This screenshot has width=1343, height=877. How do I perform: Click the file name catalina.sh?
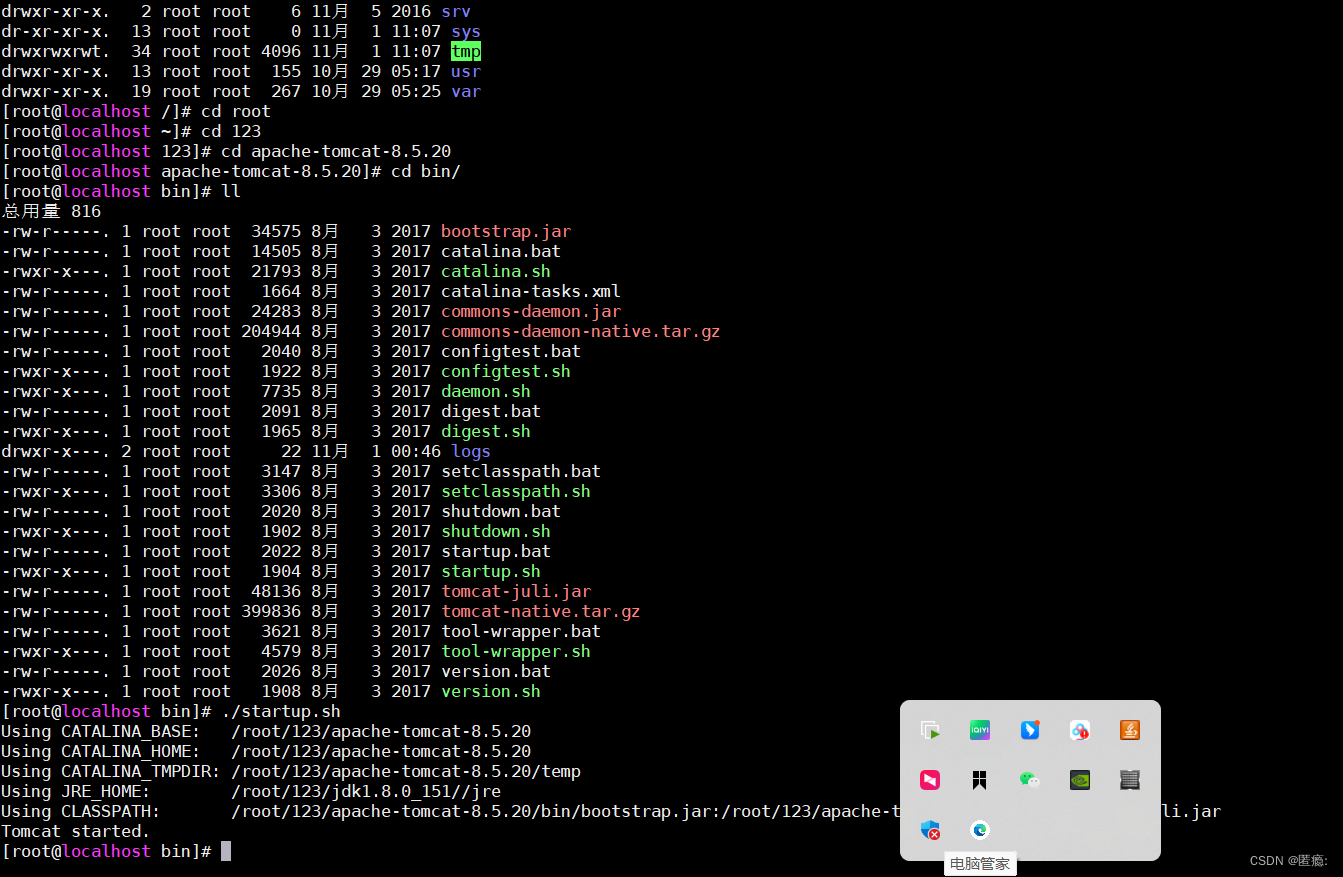[x=496, y=271]
